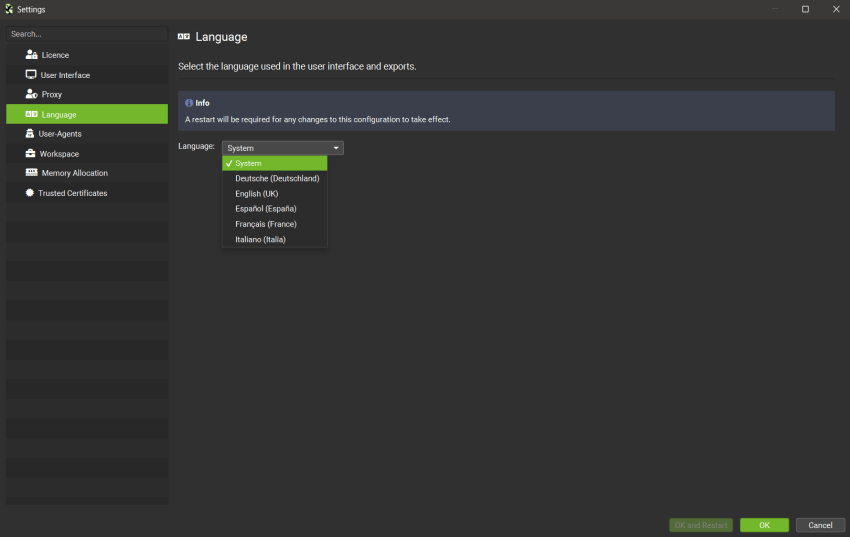850x537 pixels.
Task: Click the Licence icon in sidebar
Action: [x=32, y=55]
